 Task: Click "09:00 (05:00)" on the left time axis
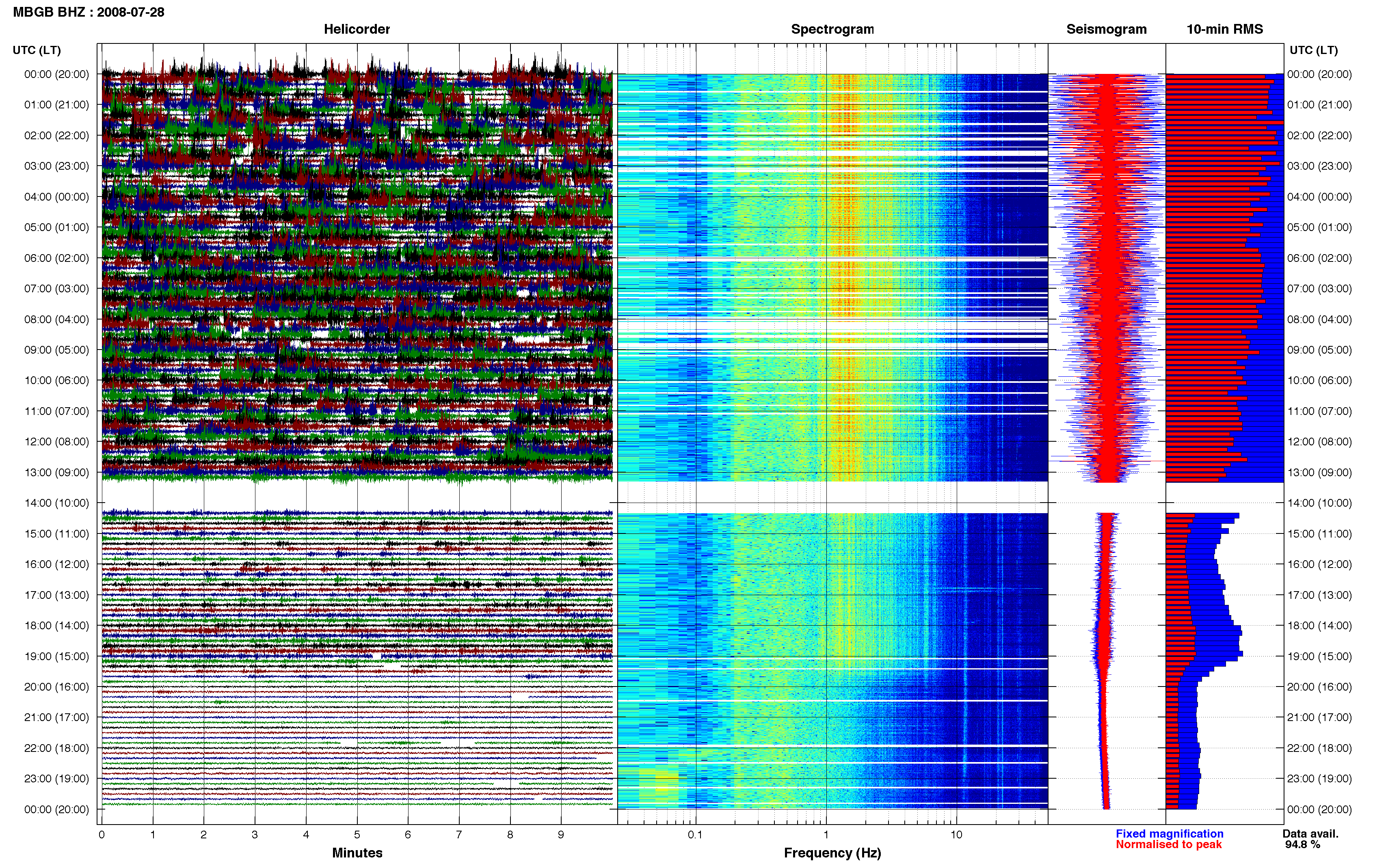[57, 350]
